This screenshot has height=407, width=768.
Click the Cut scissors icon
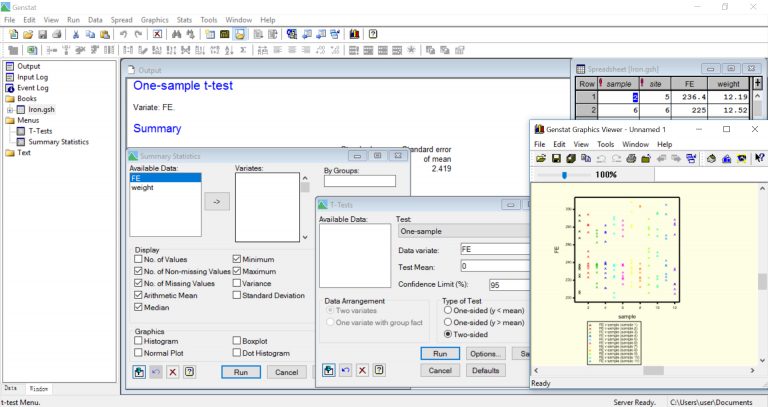pyautogui.click(x=76, y=34)
